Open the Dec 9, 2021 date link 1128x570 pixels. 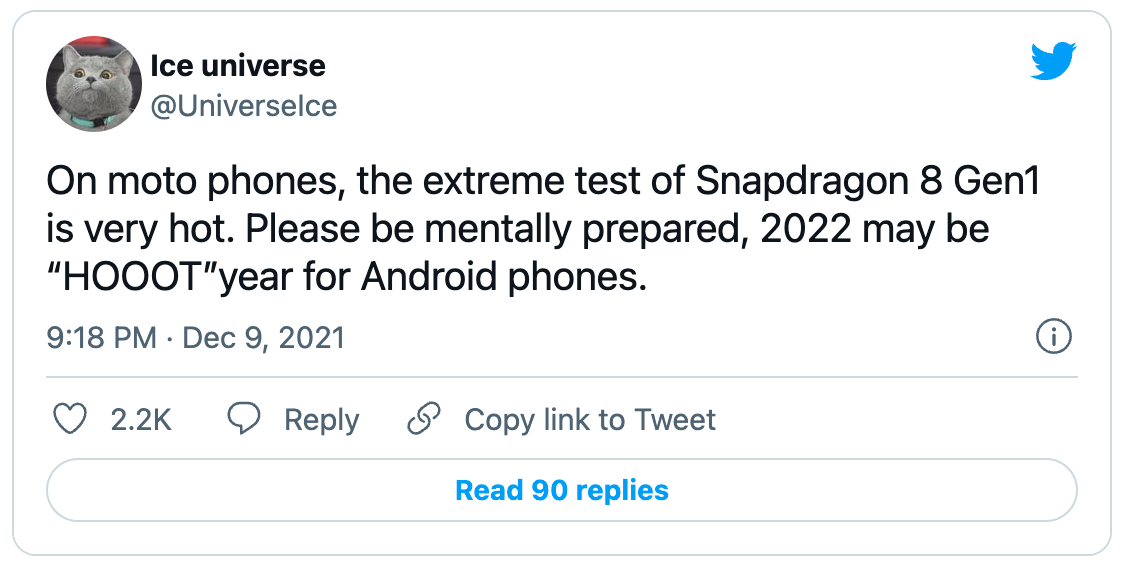[262, 338]
